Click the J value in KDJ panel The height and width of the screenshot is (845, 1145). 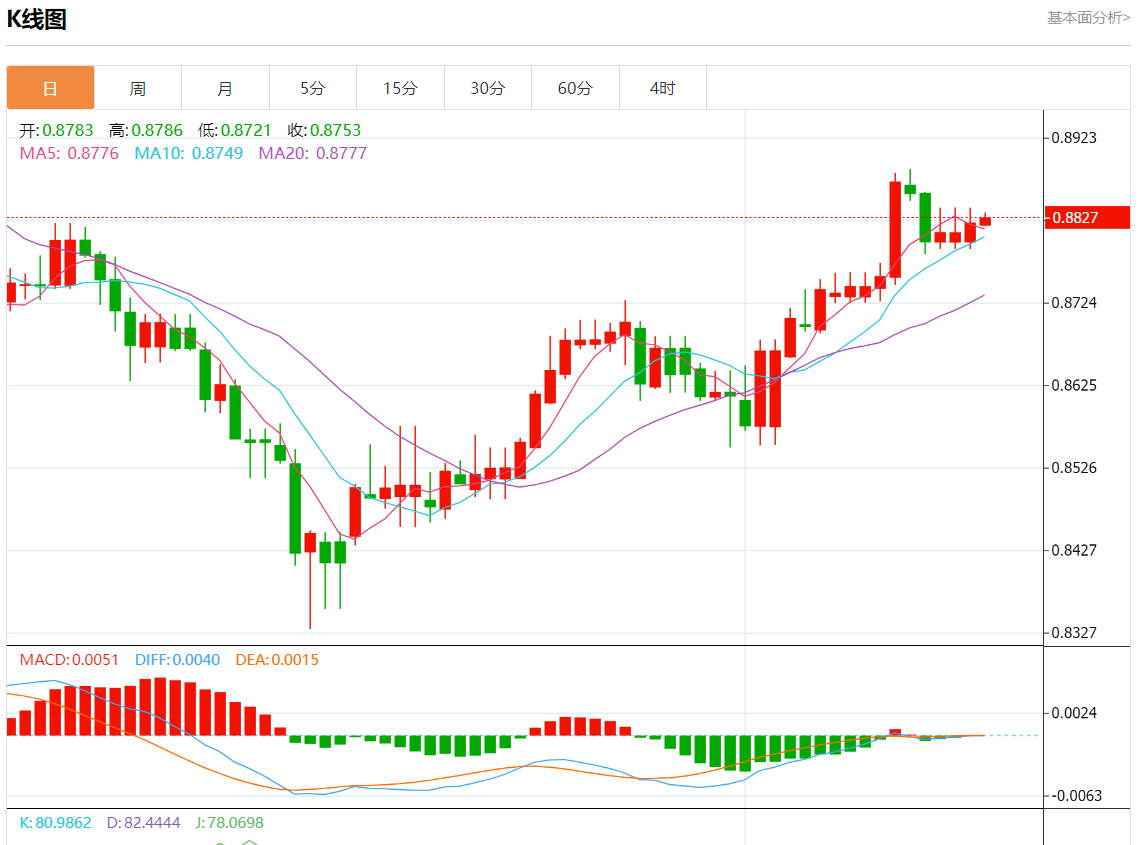click(x=229, y=823)
